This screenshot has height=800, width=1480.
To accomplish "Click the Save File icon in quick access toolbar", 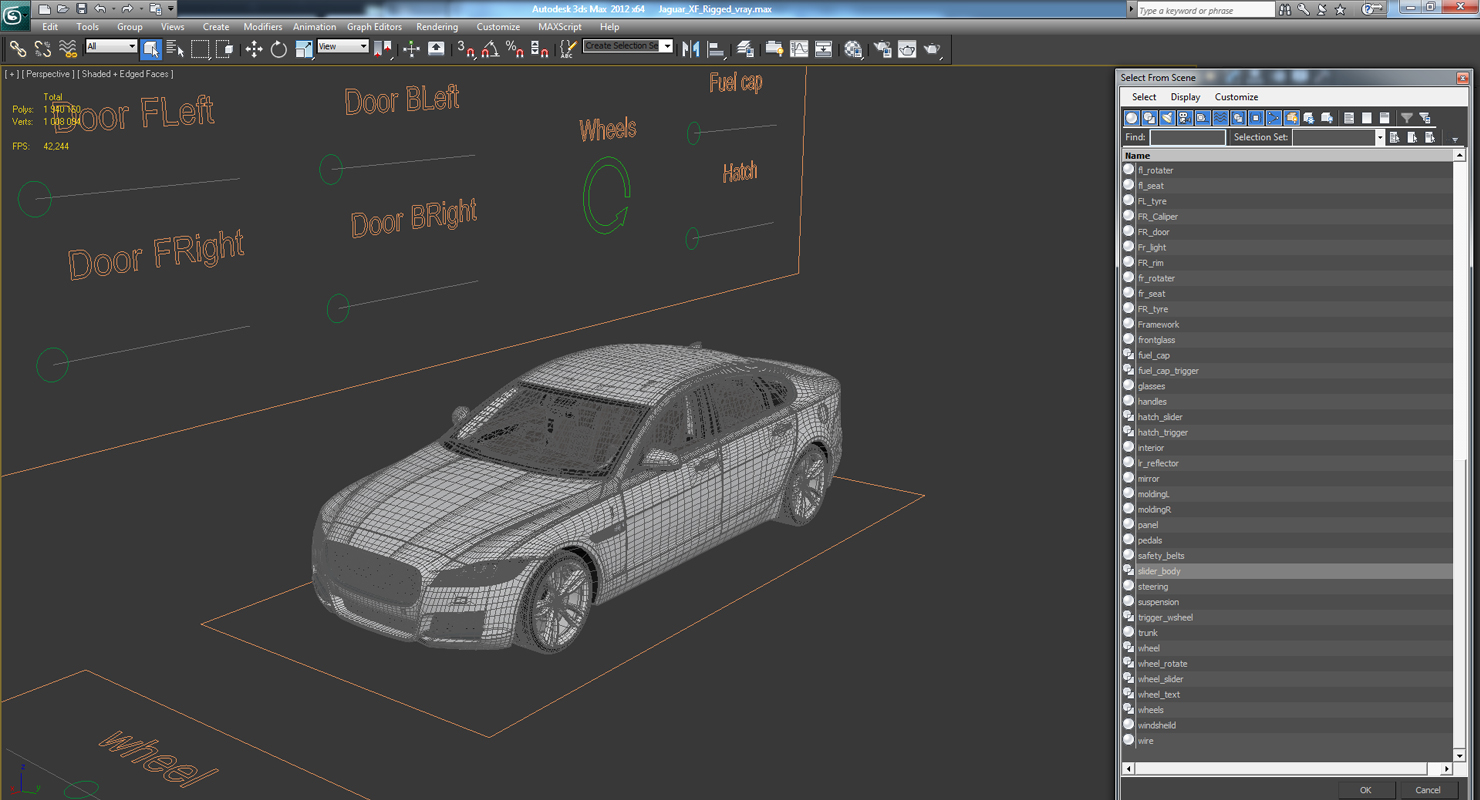I will point(82,9).
